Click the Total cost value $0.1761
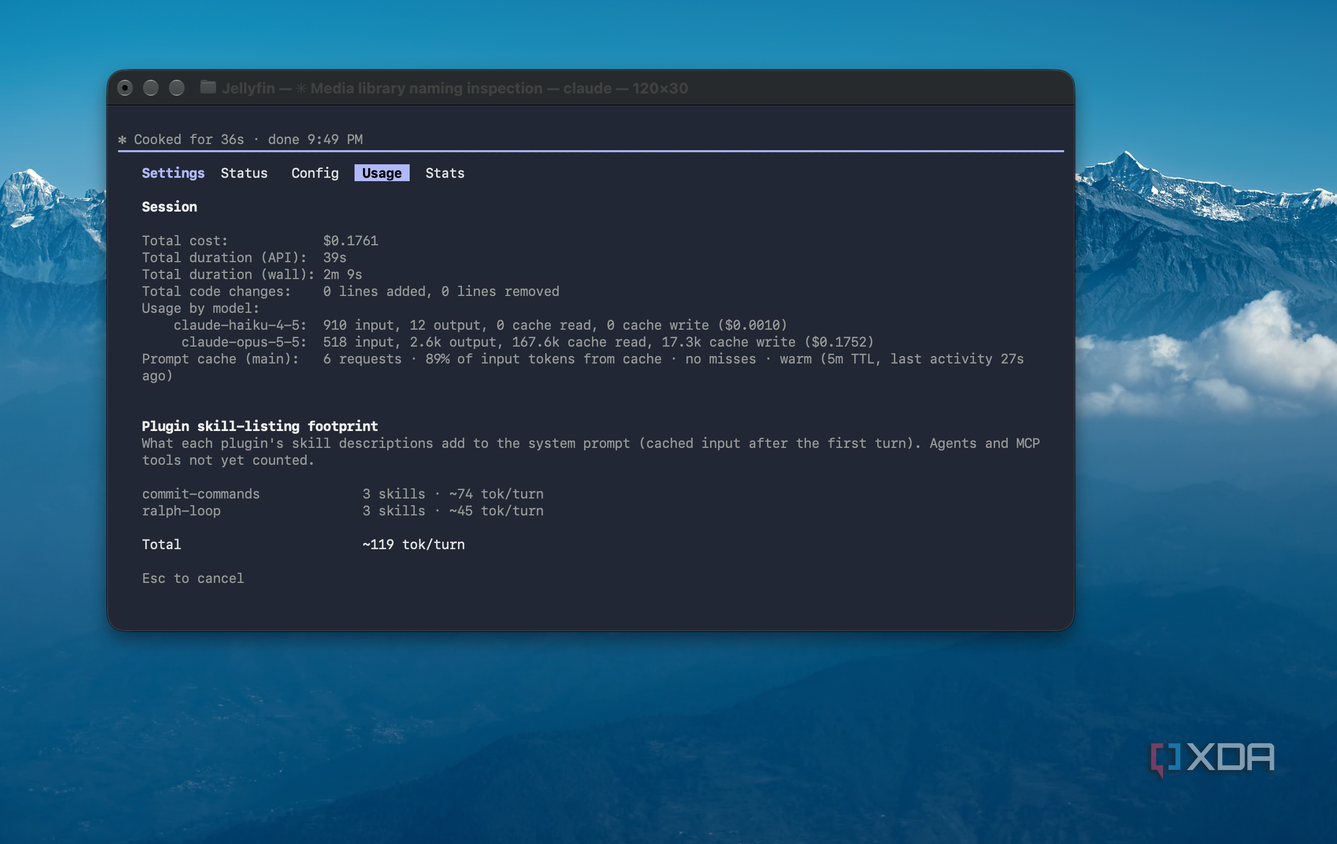The image size is (1337, 844). pyautogui.click(x=350, y=241)
